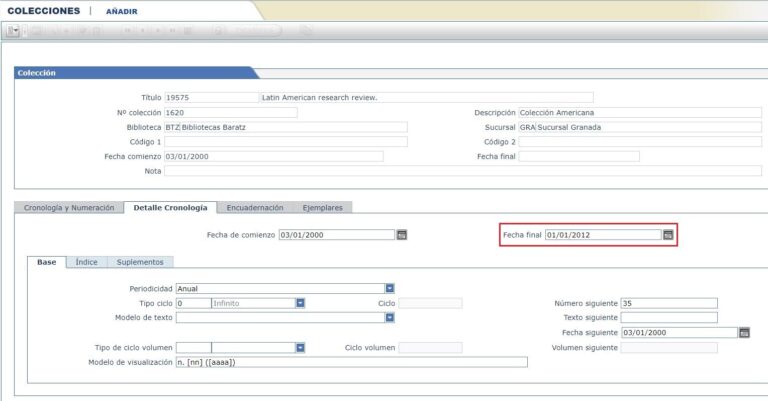The image size is (768, 401).
Task: Expand the Modelo de texto dropdown
Action: pyautogui.click(x=390, y=318)
